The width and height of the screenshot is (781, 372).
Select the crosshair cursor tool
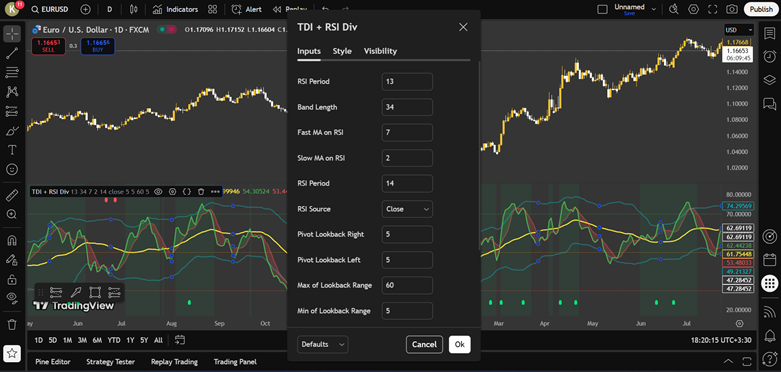[12, 34]
